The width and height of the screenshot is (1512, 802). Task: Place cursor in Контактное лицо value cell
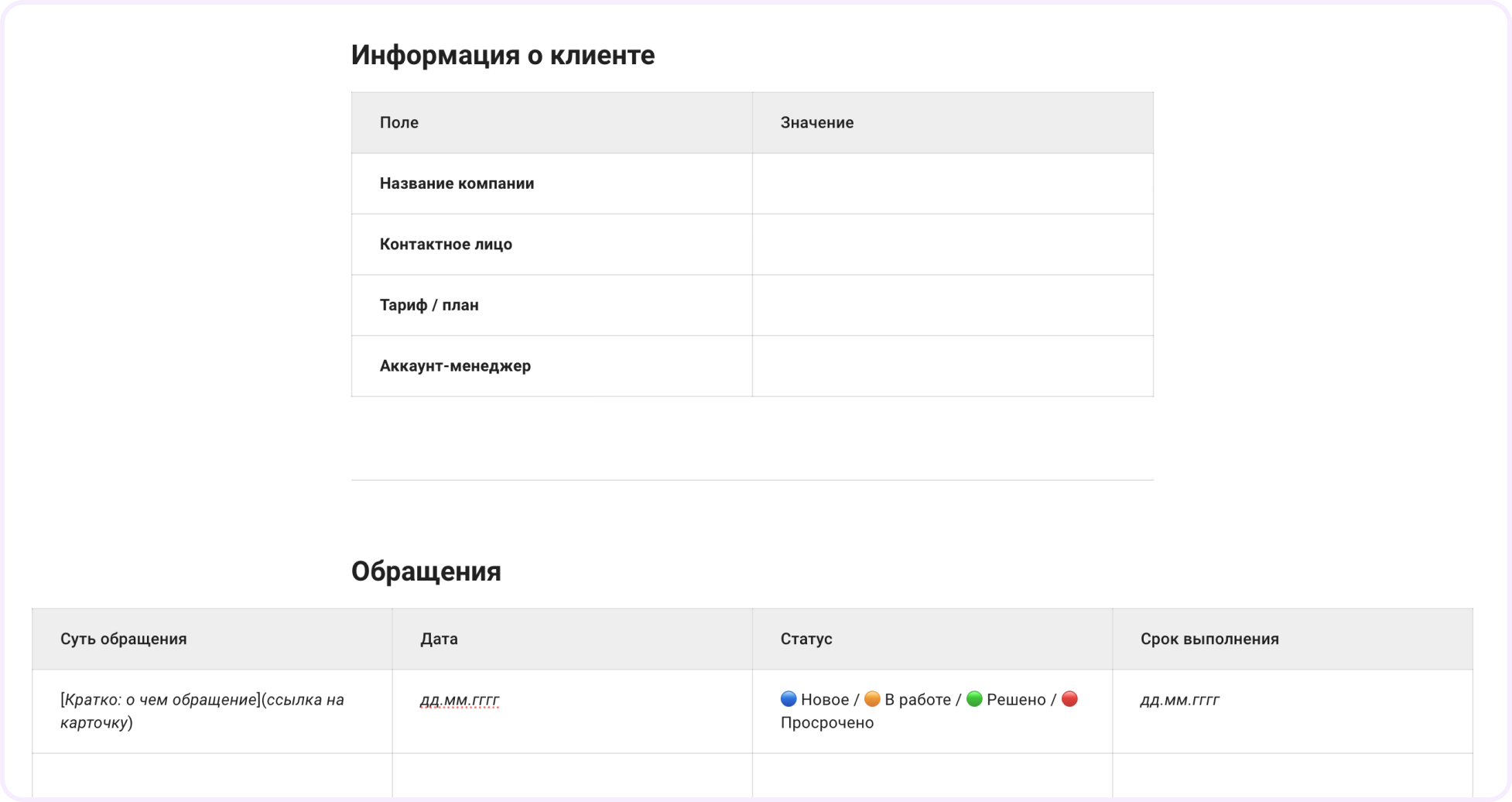coord(952,245)
